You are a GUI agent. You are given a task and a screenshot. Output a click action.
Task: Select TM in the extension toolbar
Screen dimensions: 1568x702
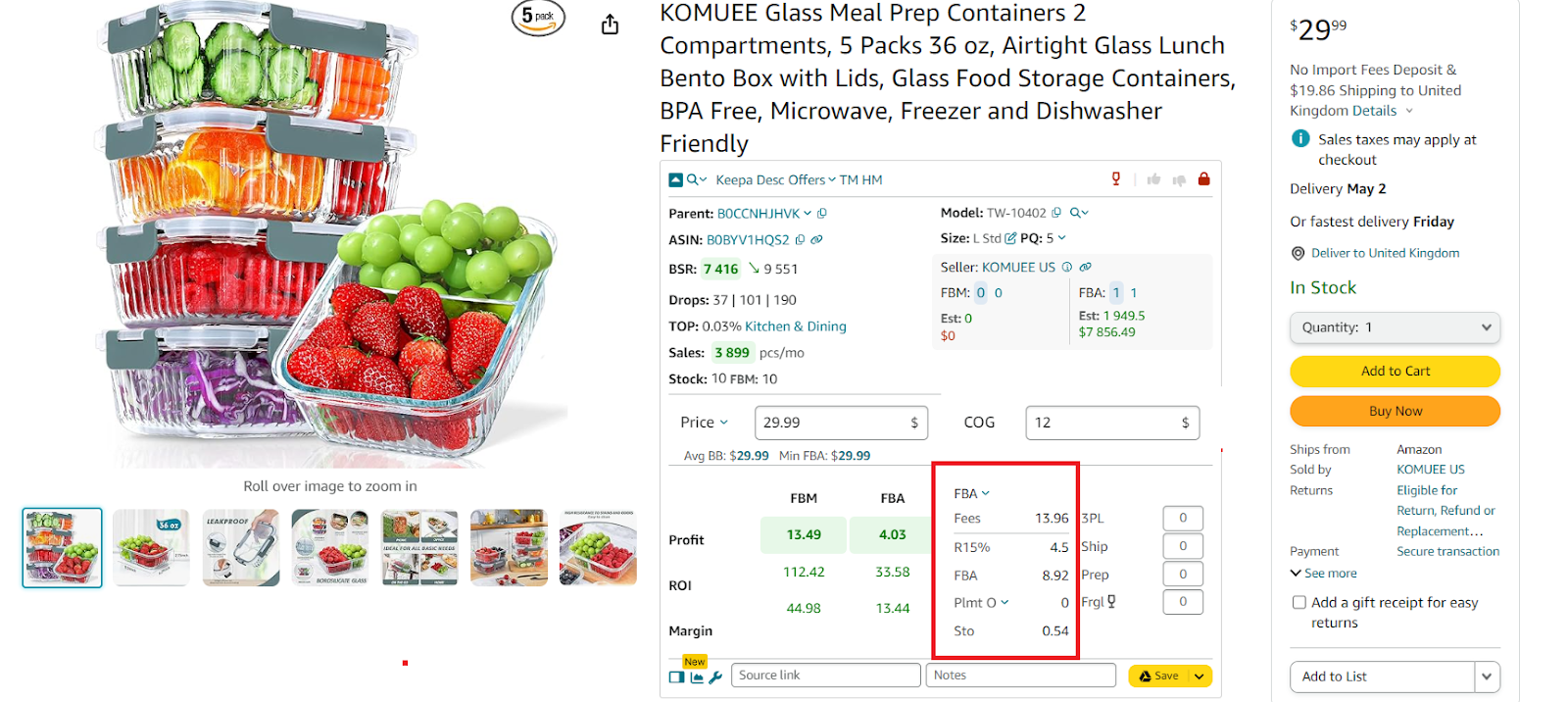tap(846, 180)
